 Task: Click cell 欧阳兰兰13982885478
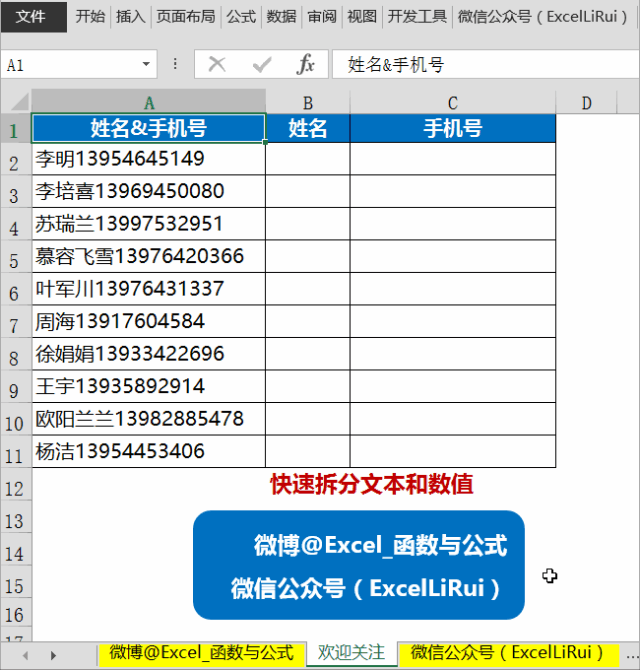[x=148, y=418]
